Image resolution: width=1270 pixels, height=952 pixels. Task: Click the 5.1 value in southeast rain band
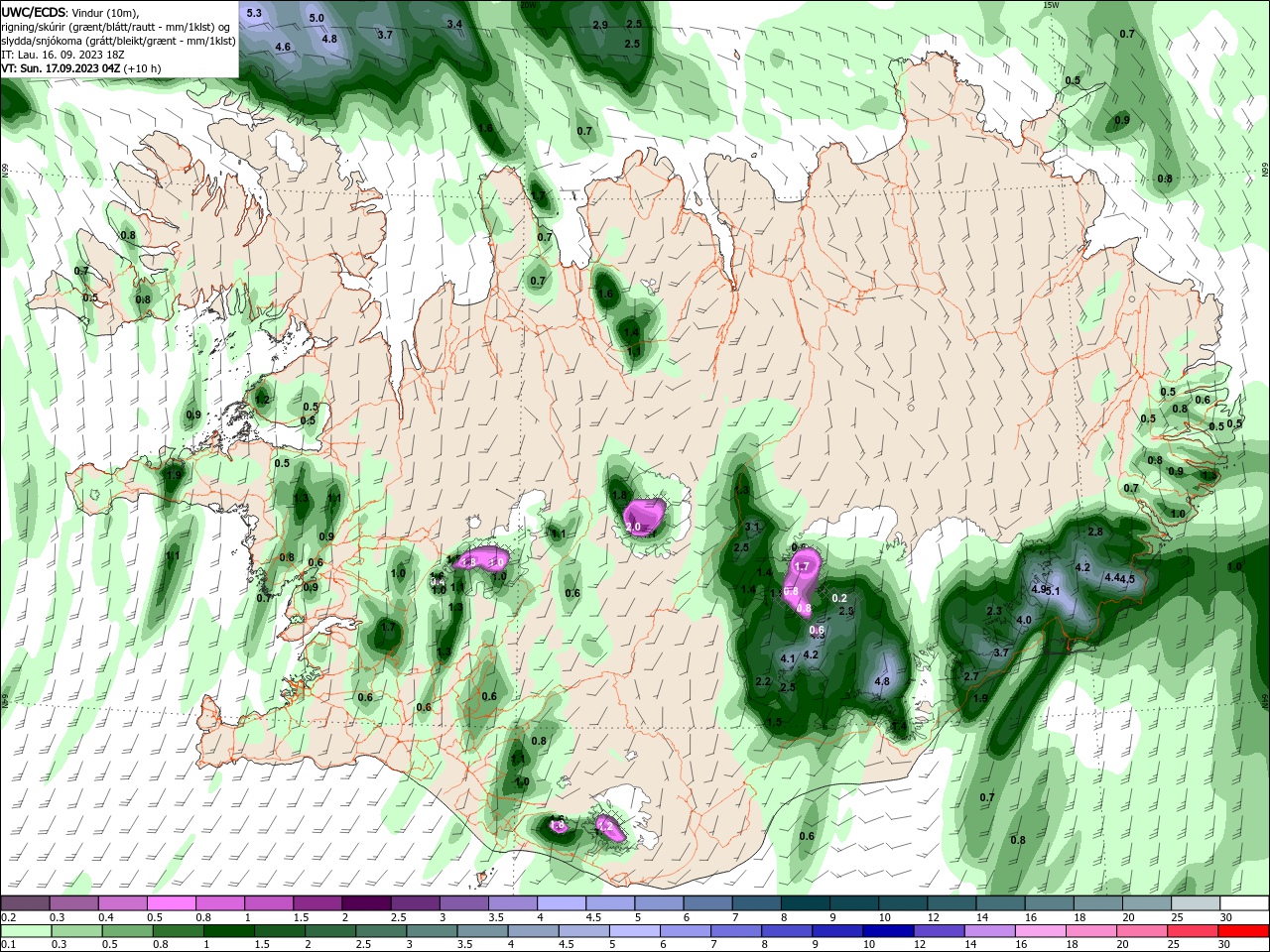click(1054, 592)
